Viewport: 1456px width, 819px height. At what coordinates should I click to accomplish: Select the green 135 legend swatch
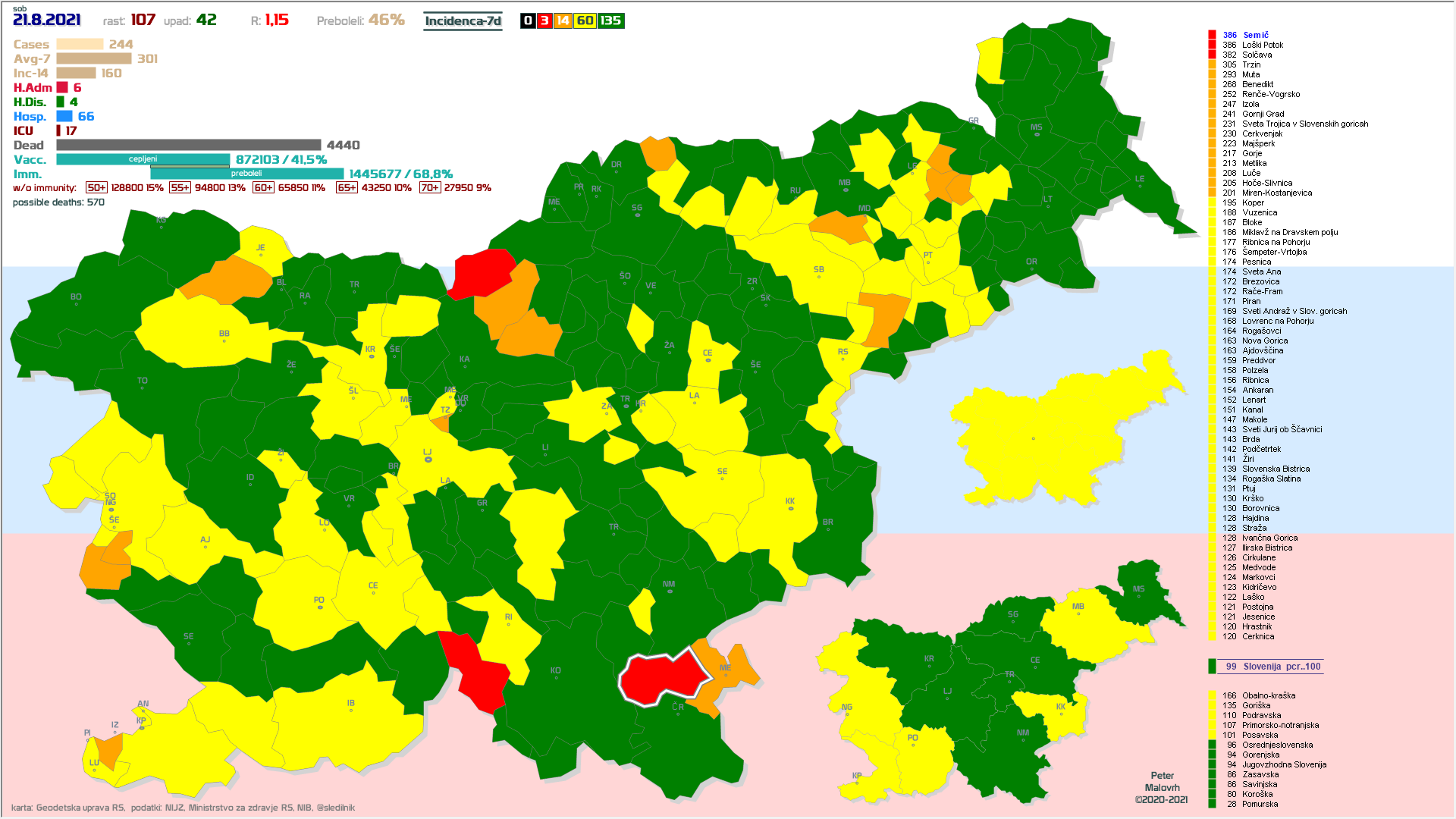(610, 20)
